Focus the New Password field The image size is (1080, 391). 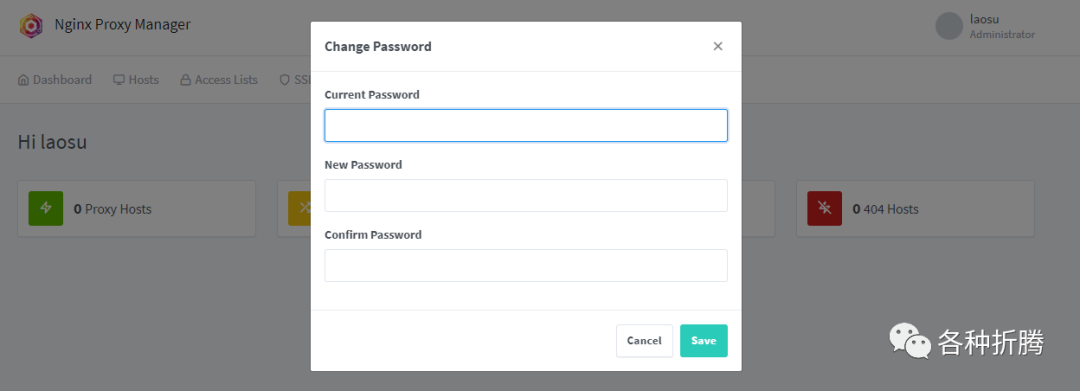(526, 196)
